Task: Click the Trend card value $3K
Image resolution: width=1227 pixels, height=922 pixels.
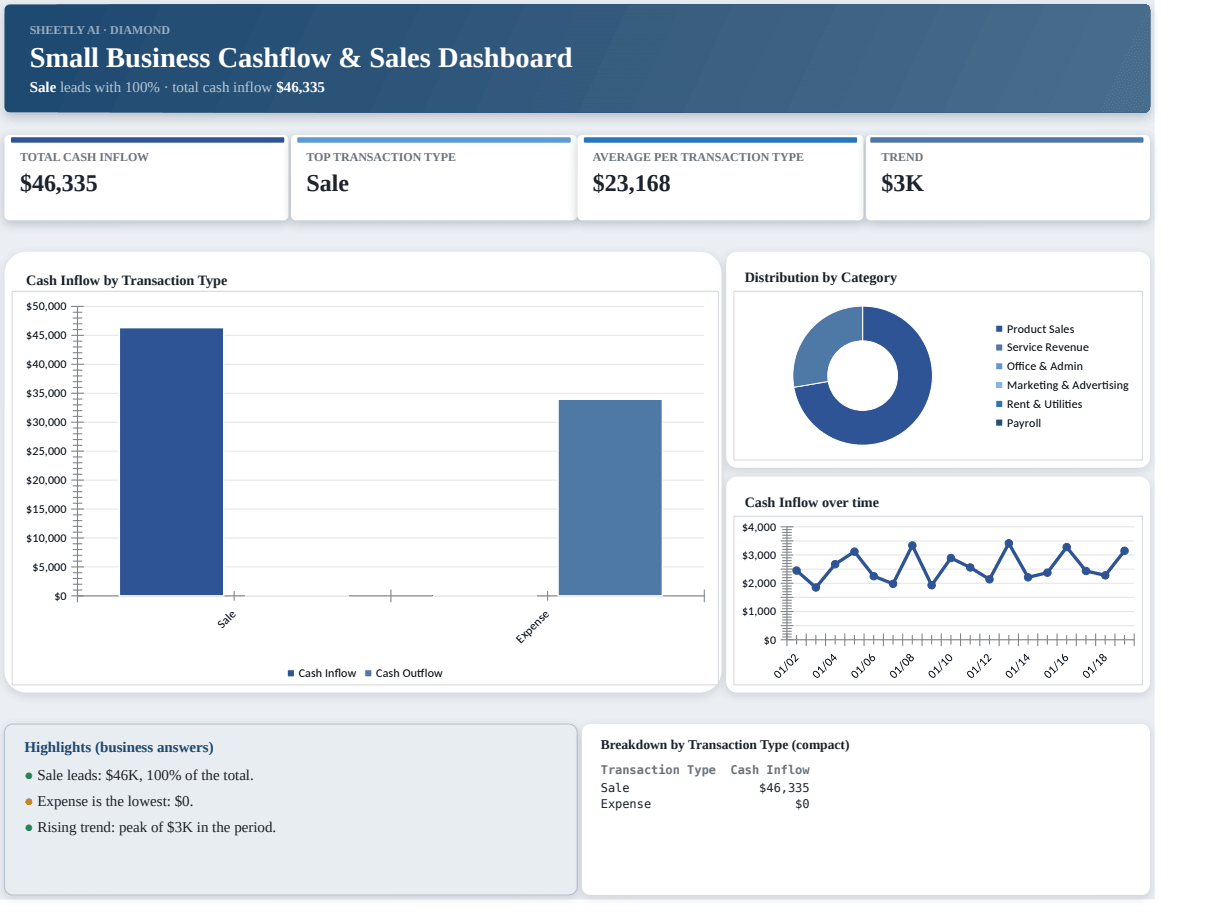Action: (902, 183)
